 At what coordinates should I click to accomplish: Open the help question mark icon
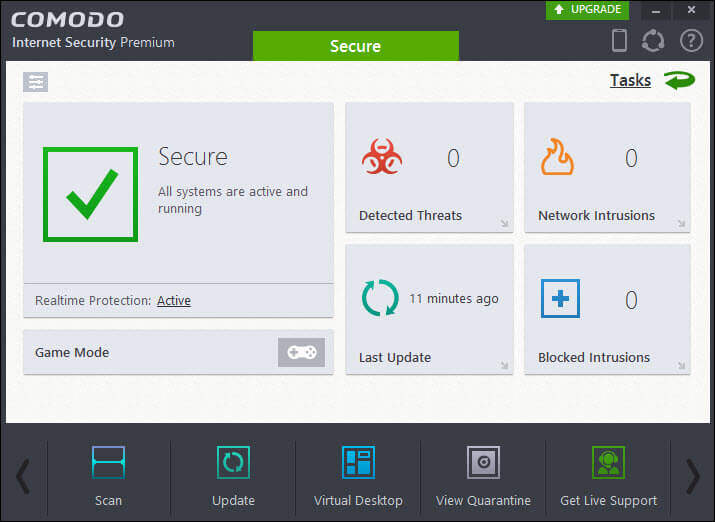(691, 41)
